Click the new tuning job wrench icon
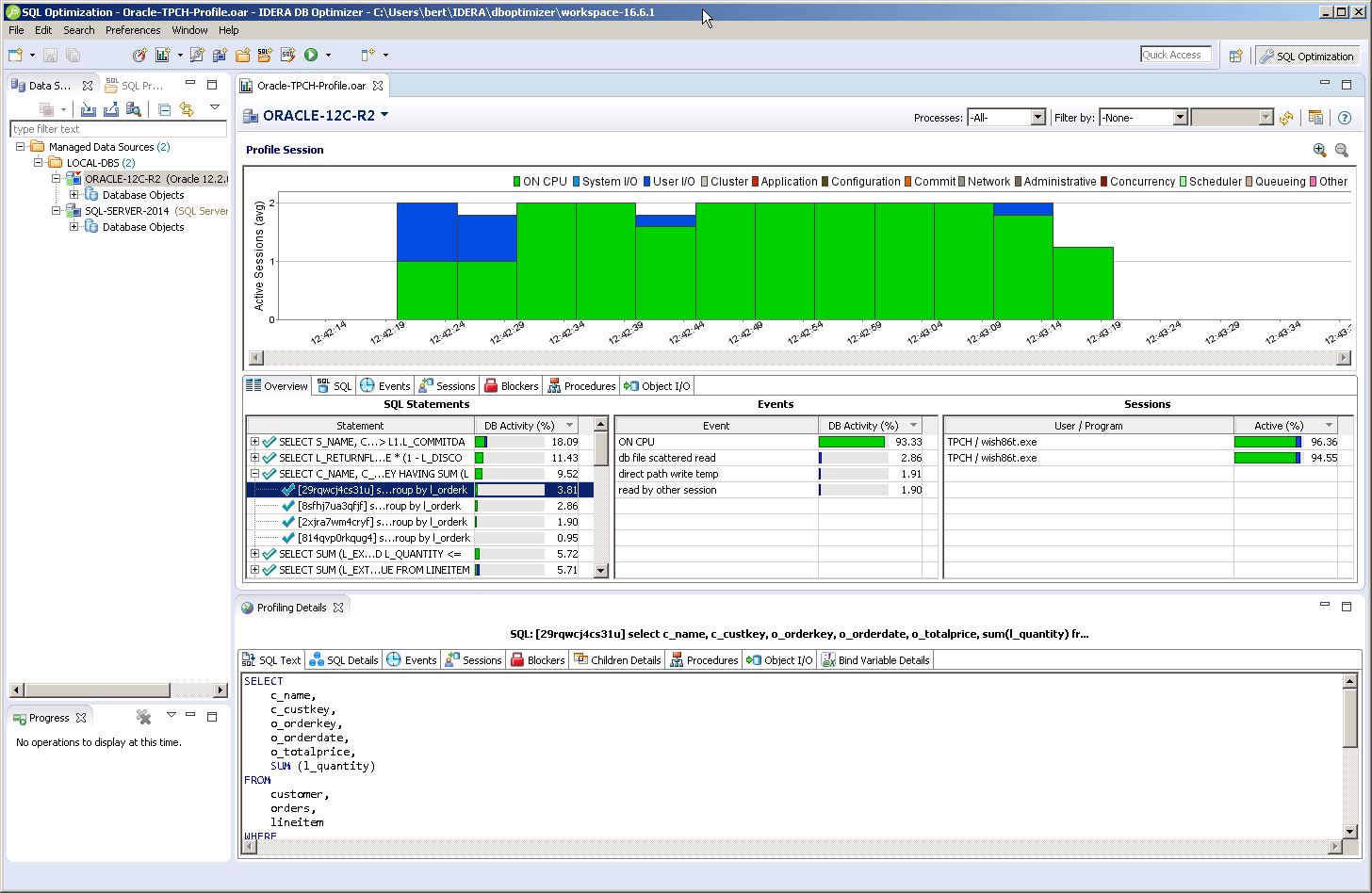 pos(197,56)
